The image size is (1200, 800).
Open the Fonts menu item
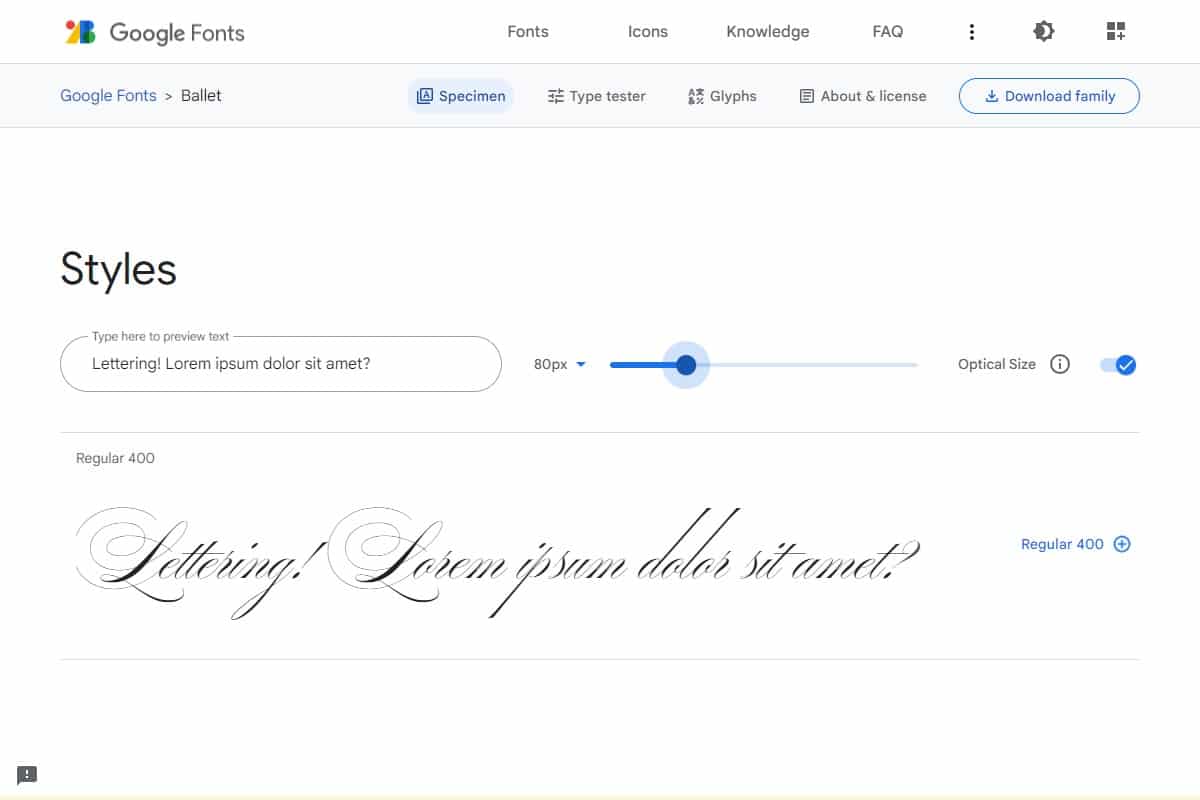click(x=528, y=32)
